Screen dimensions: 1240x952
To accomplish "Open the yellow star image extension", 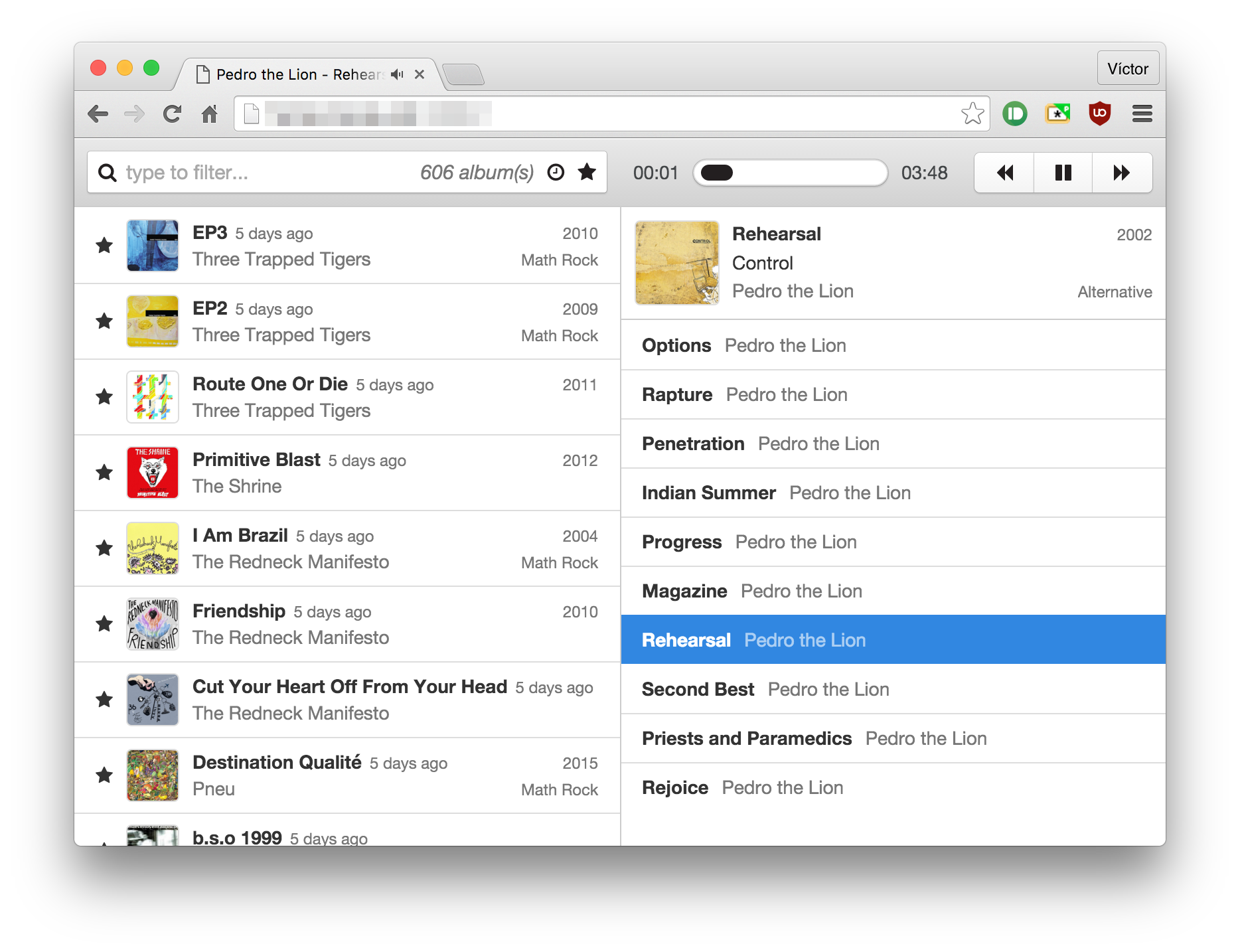I will [x=1057, y=114].
